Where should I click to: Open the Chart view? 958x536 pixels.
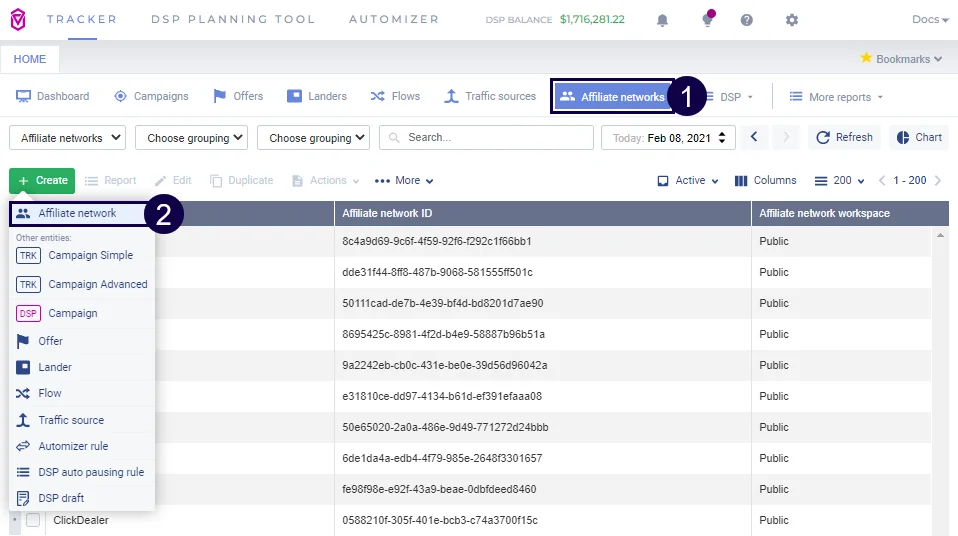click(918, 137)
